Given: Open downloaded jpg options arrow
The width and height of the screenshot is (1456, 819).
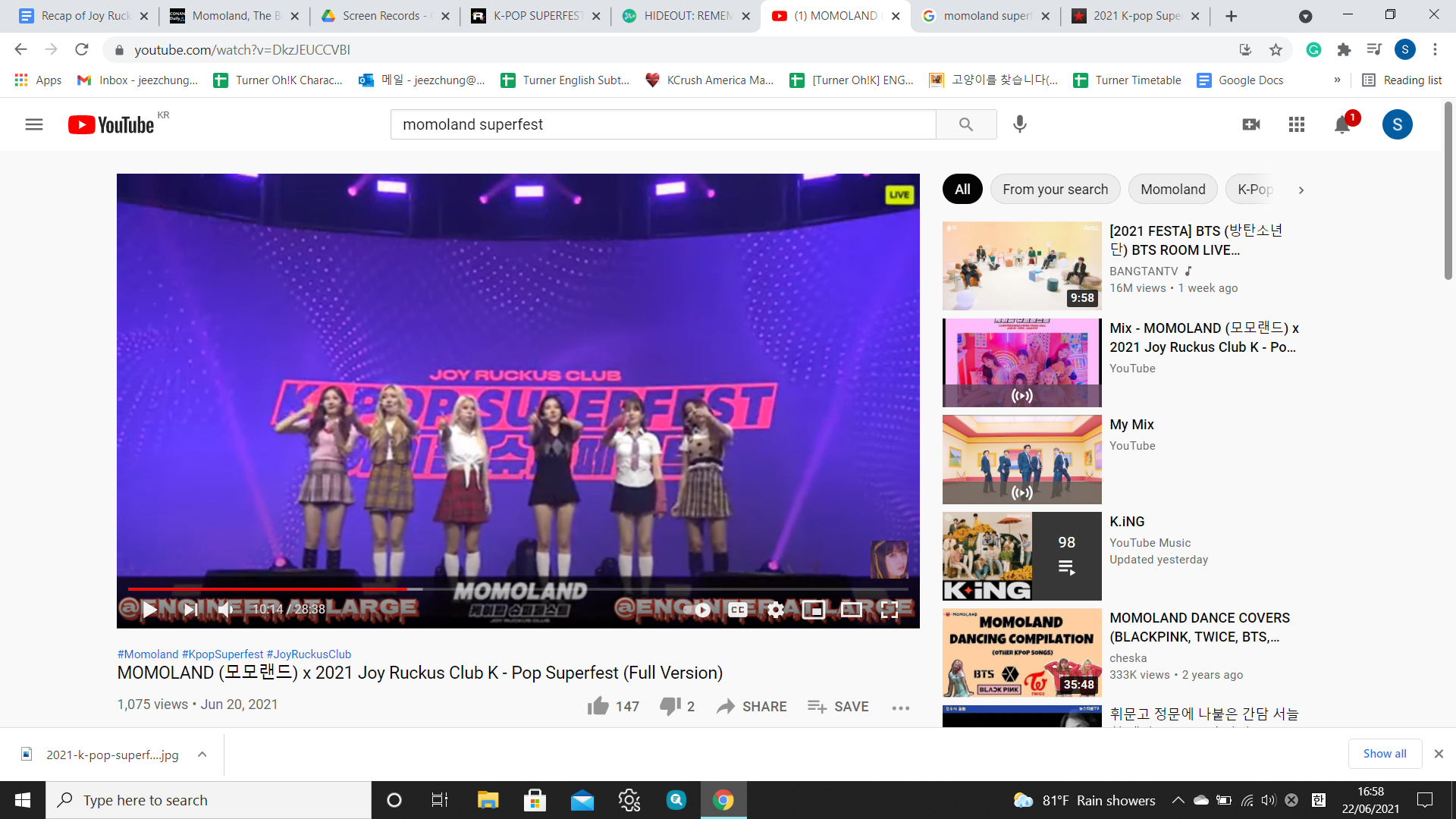Looking at the screenshot, I should tap(202, 755).
